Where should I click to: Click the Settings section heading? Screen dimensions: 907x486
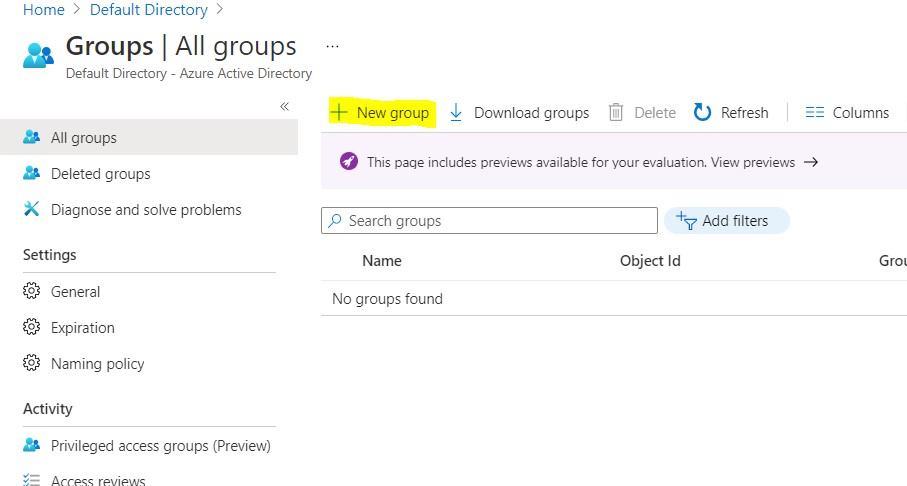pyautogui.click(x=50, y=255)
